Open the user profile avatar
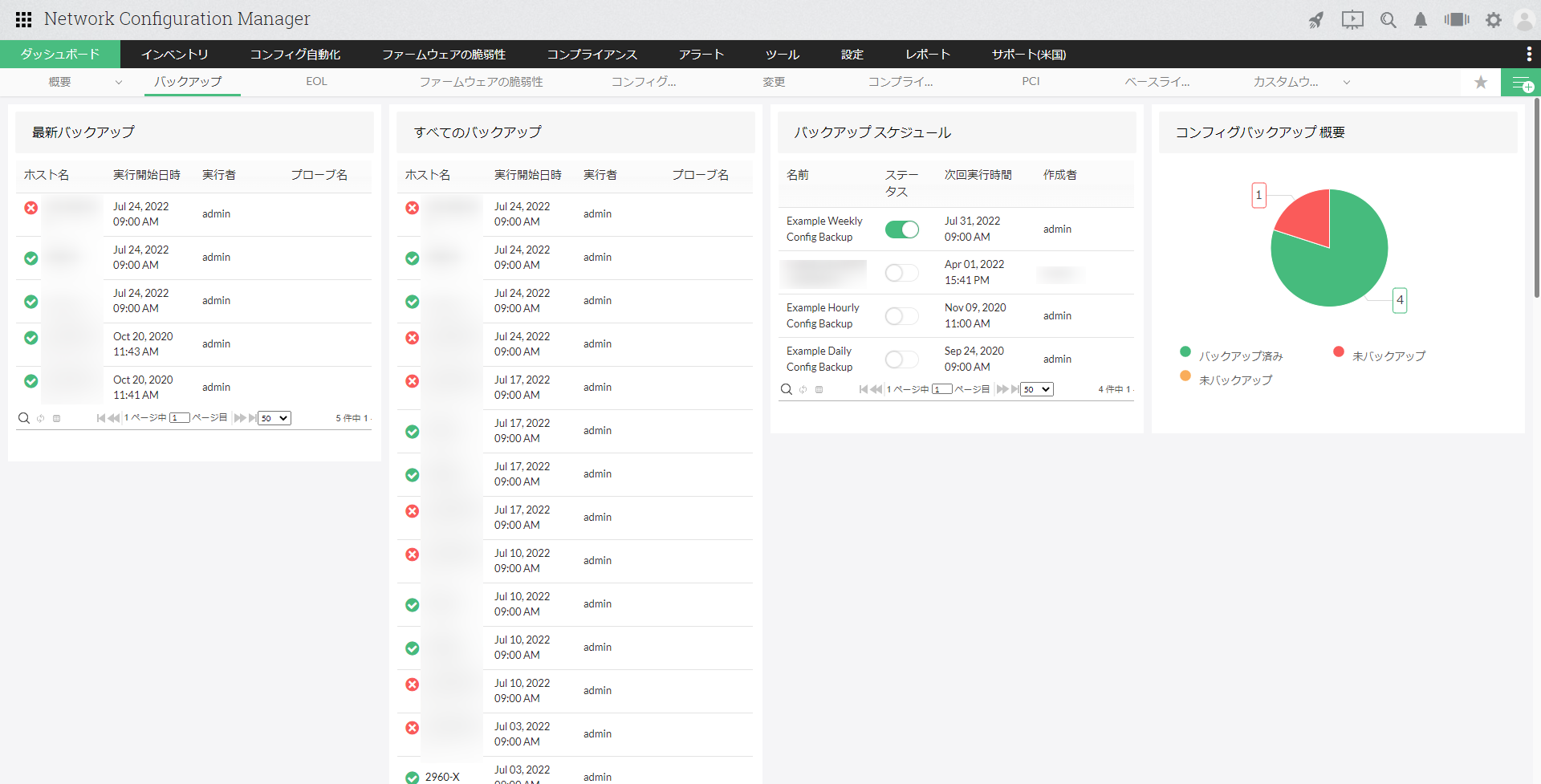The width and height of the screenshot is (1541, 784). 1524,20
